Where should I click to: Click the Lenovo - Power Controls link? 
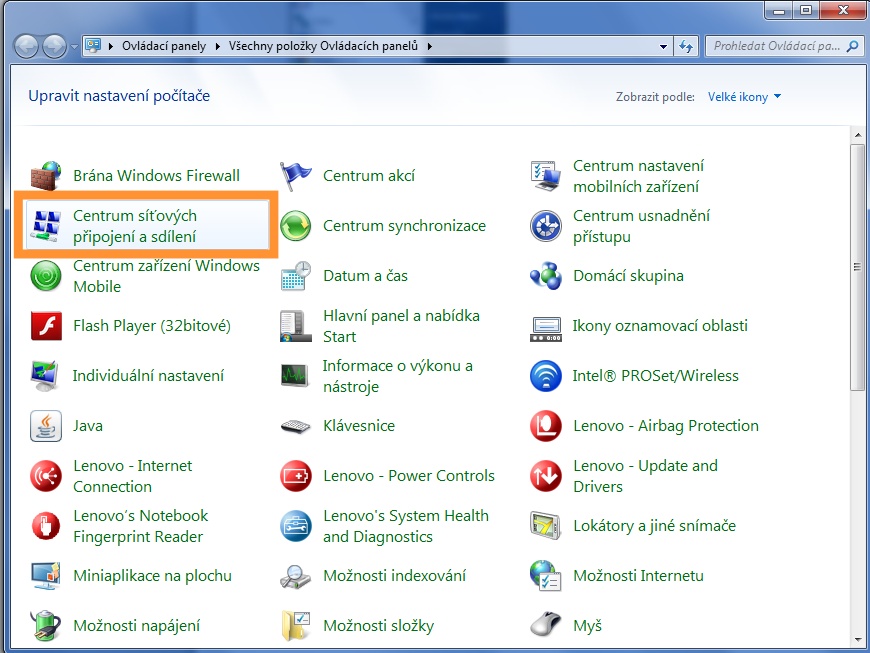[x=409, y=476]
